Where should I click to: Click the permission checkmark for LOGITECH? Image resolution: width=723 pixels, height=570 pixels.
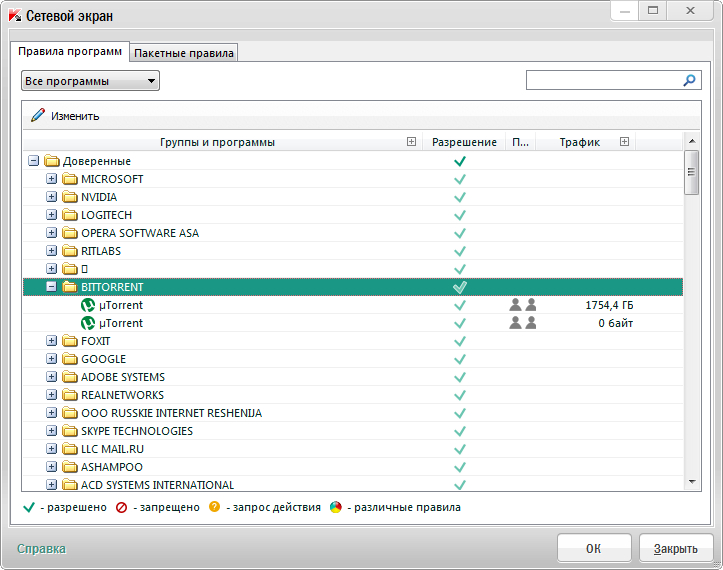pos(460,215)
